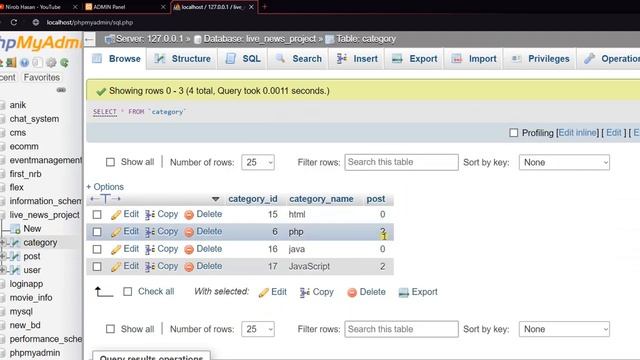This screenshot has height=360, width=640.
Task: Click bottom Filter rows search field
Action: click(x=401, y=329)
